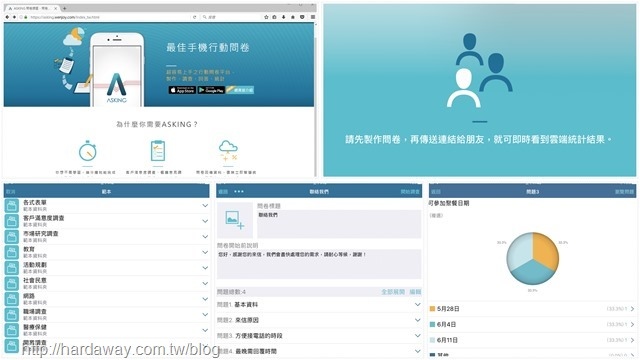640x360 pixels.
Task: Click the 全部展開 link
Action: click(393, 292)
